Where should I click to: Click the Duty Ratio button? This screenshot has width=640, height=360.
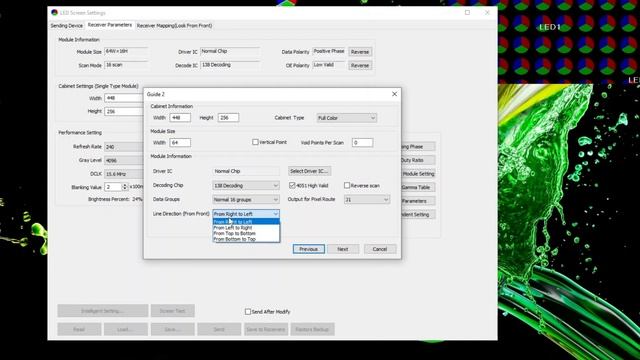[x=418, y=160]
